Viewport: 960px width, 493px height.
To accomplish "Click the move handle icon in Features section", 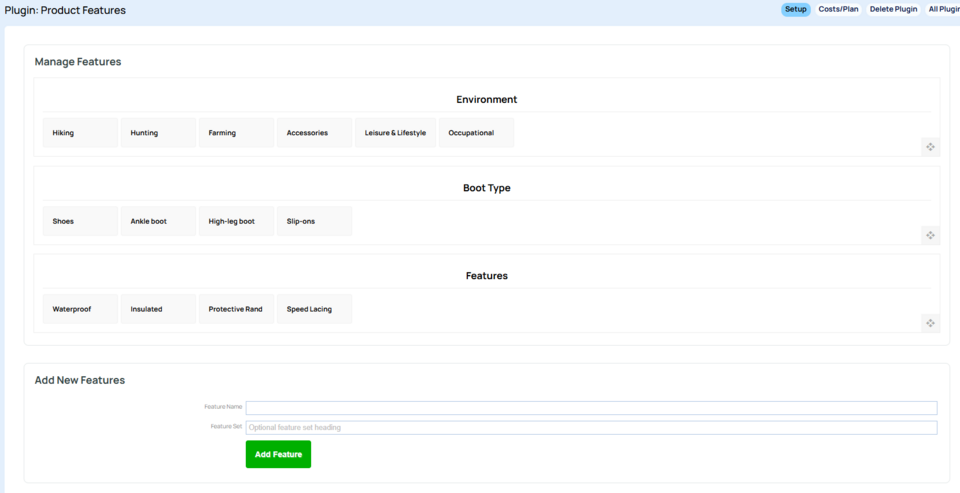I will click(x=930, y=323).
